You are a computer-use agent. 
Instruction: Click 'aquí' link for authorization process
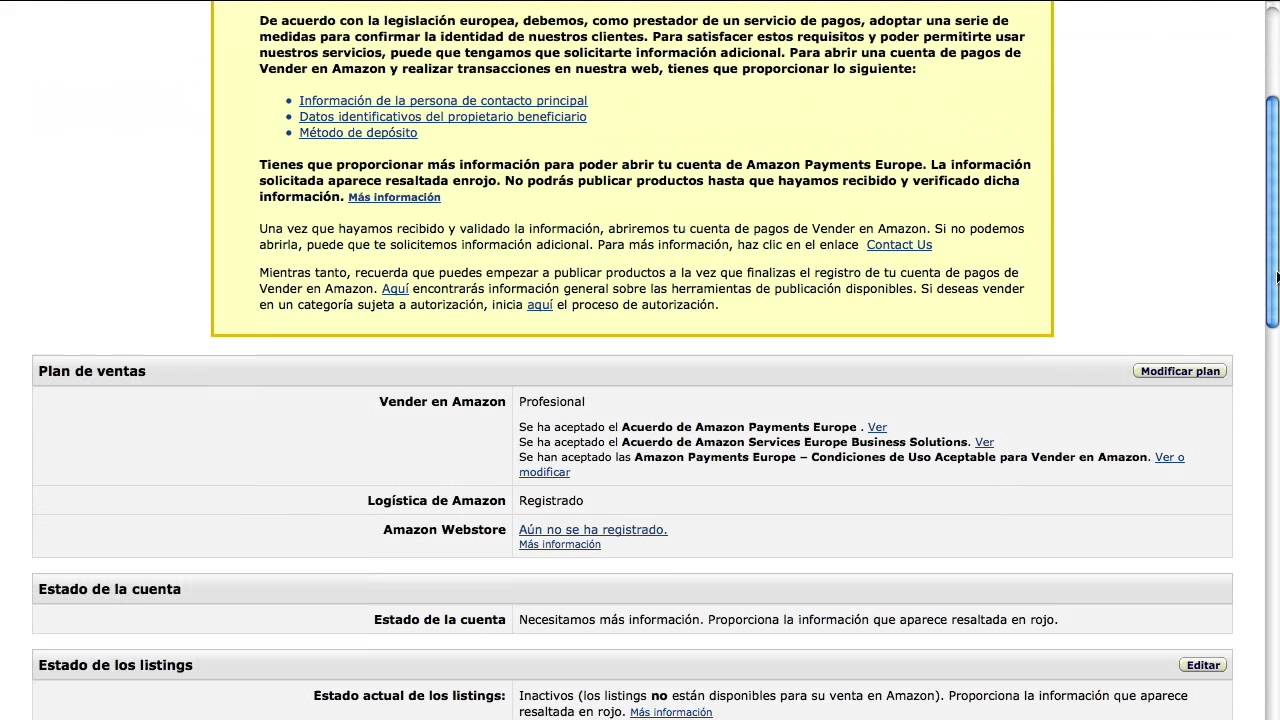(540, 305)
